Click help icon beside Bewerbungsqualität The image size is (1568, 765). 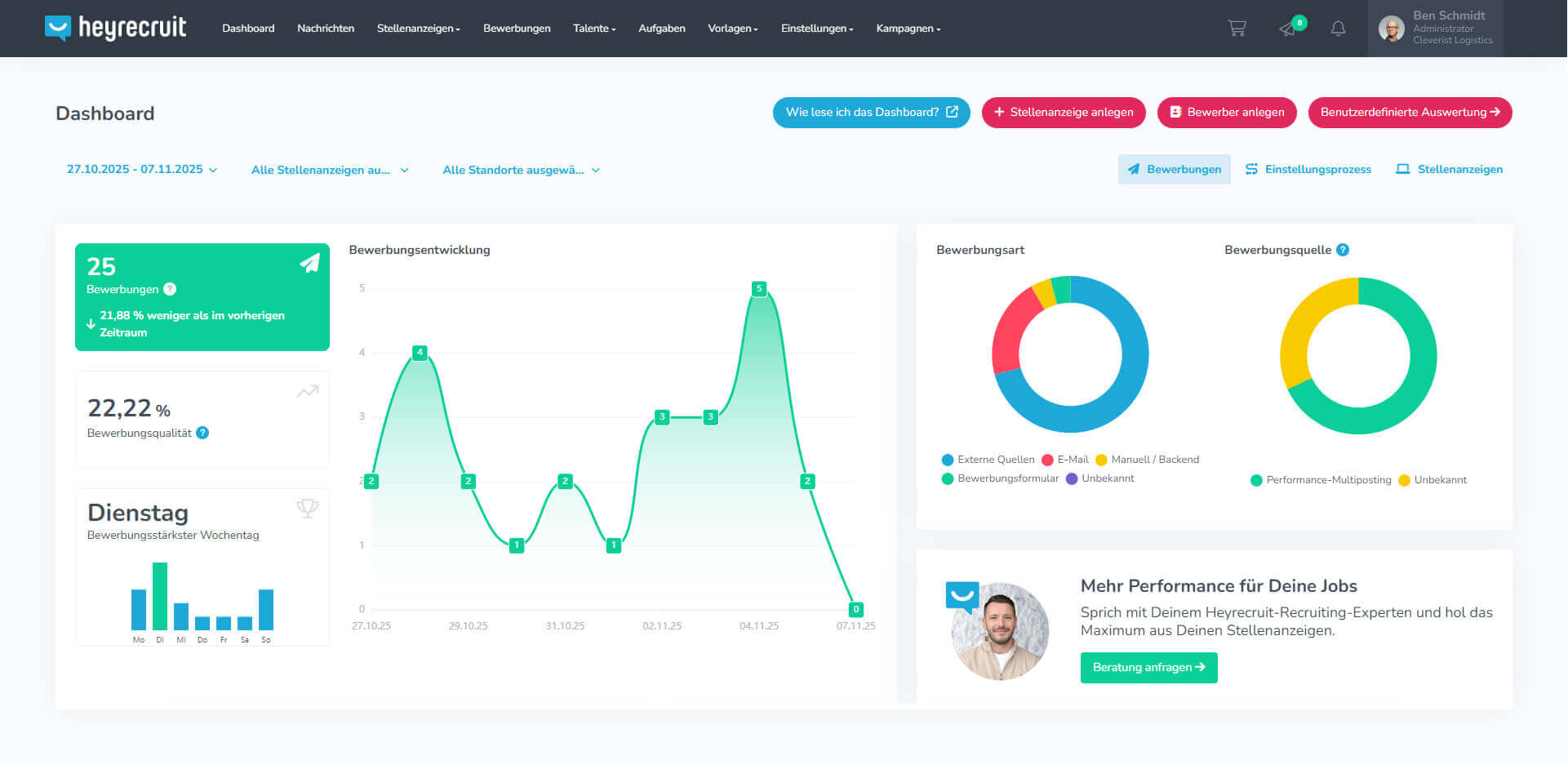coord(202,433)
